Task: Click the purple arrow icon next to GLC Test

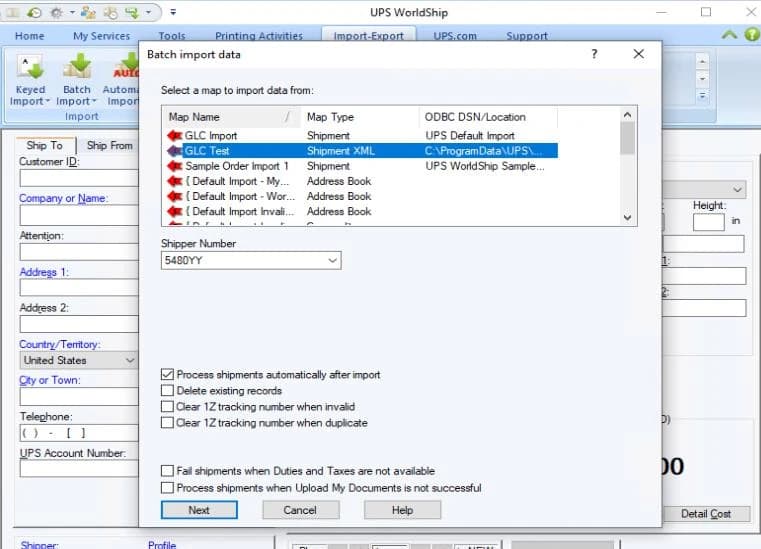Action: click(174, 150)
